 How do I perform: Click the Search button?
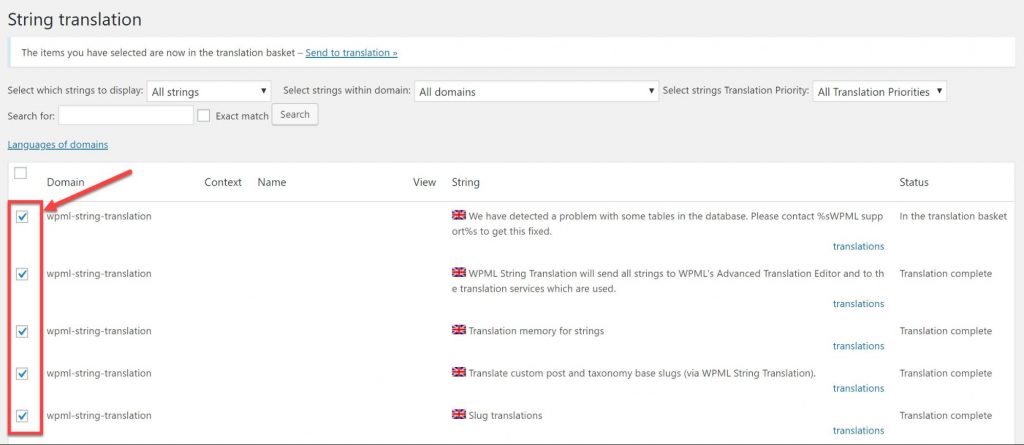click(x=295, y=114)
